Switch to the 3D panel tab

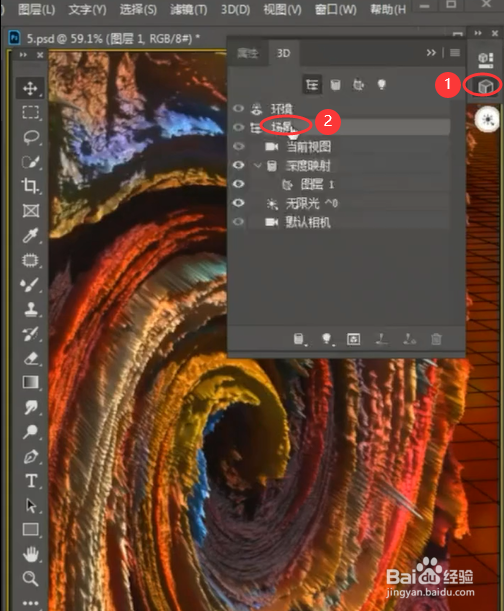(283, 53)
